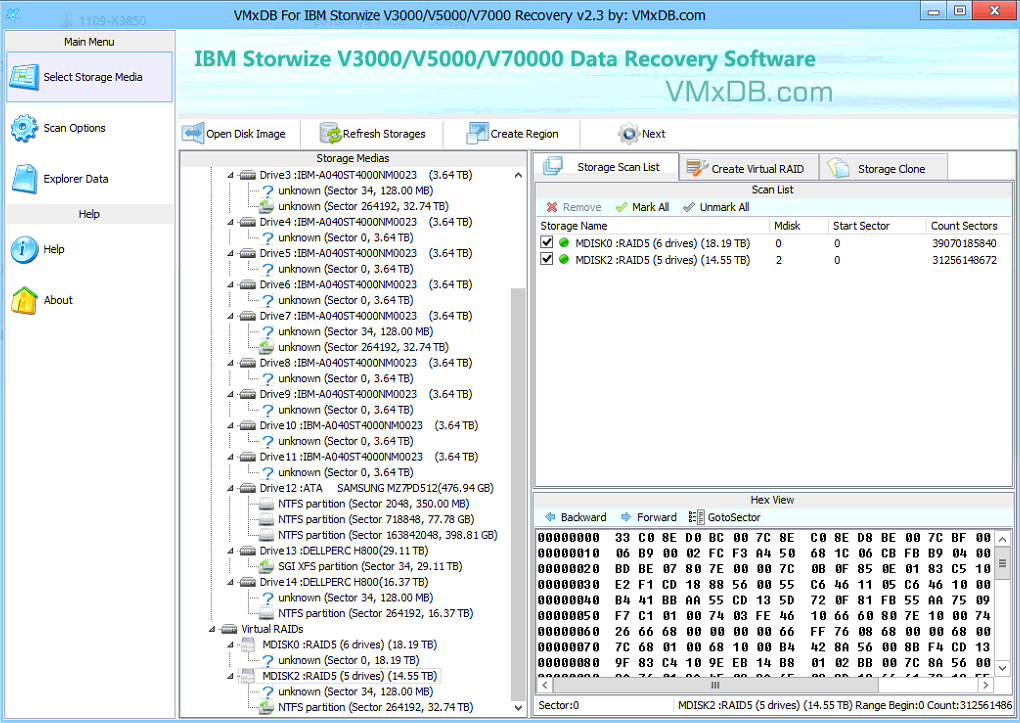Switch to the Storage Scan List tab
This screenshot has width=1020, height=723.
pyautogui.click(x=606, y=167)
